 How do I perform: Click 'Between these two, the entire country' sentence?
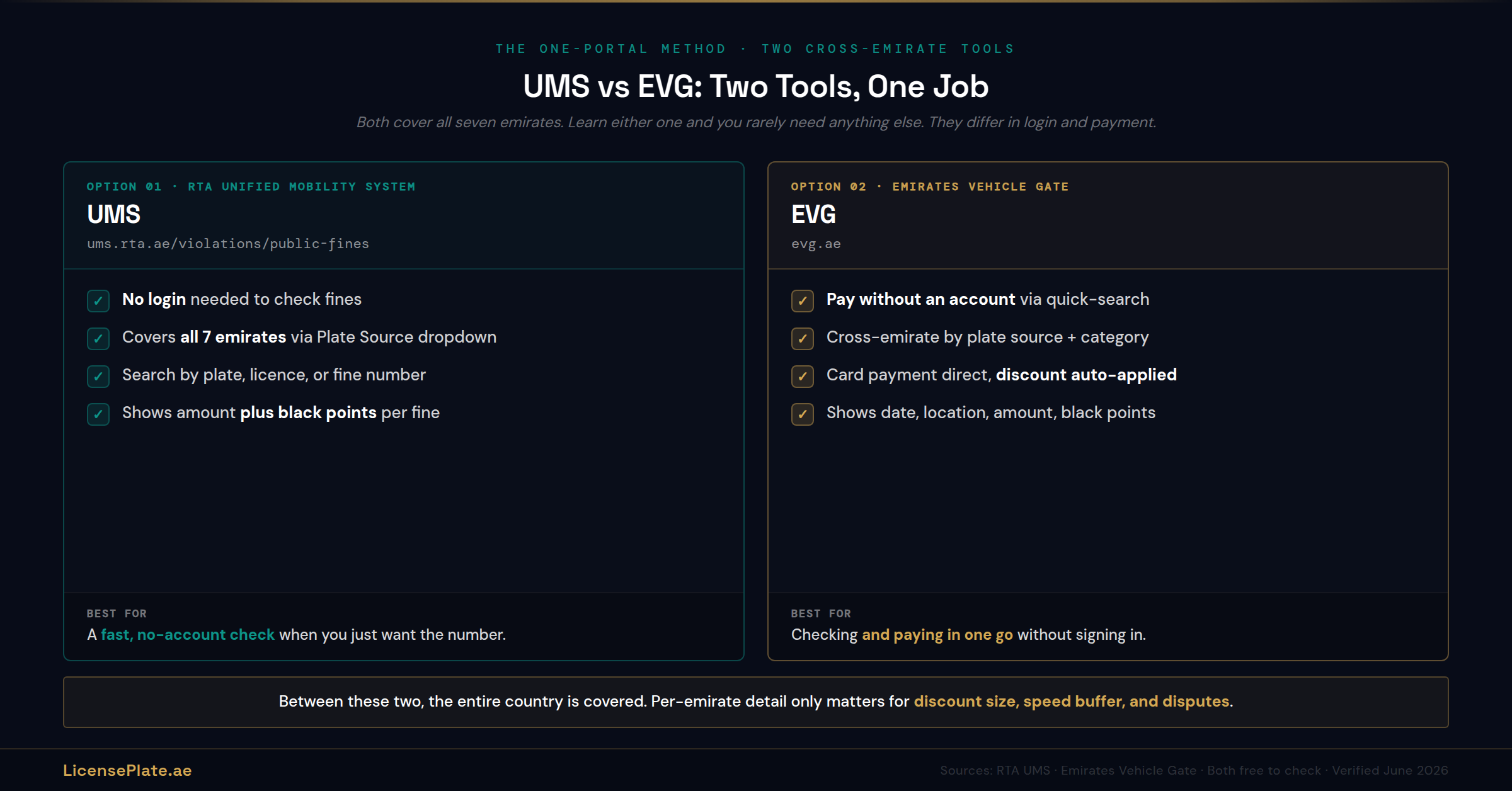point(756,702)
